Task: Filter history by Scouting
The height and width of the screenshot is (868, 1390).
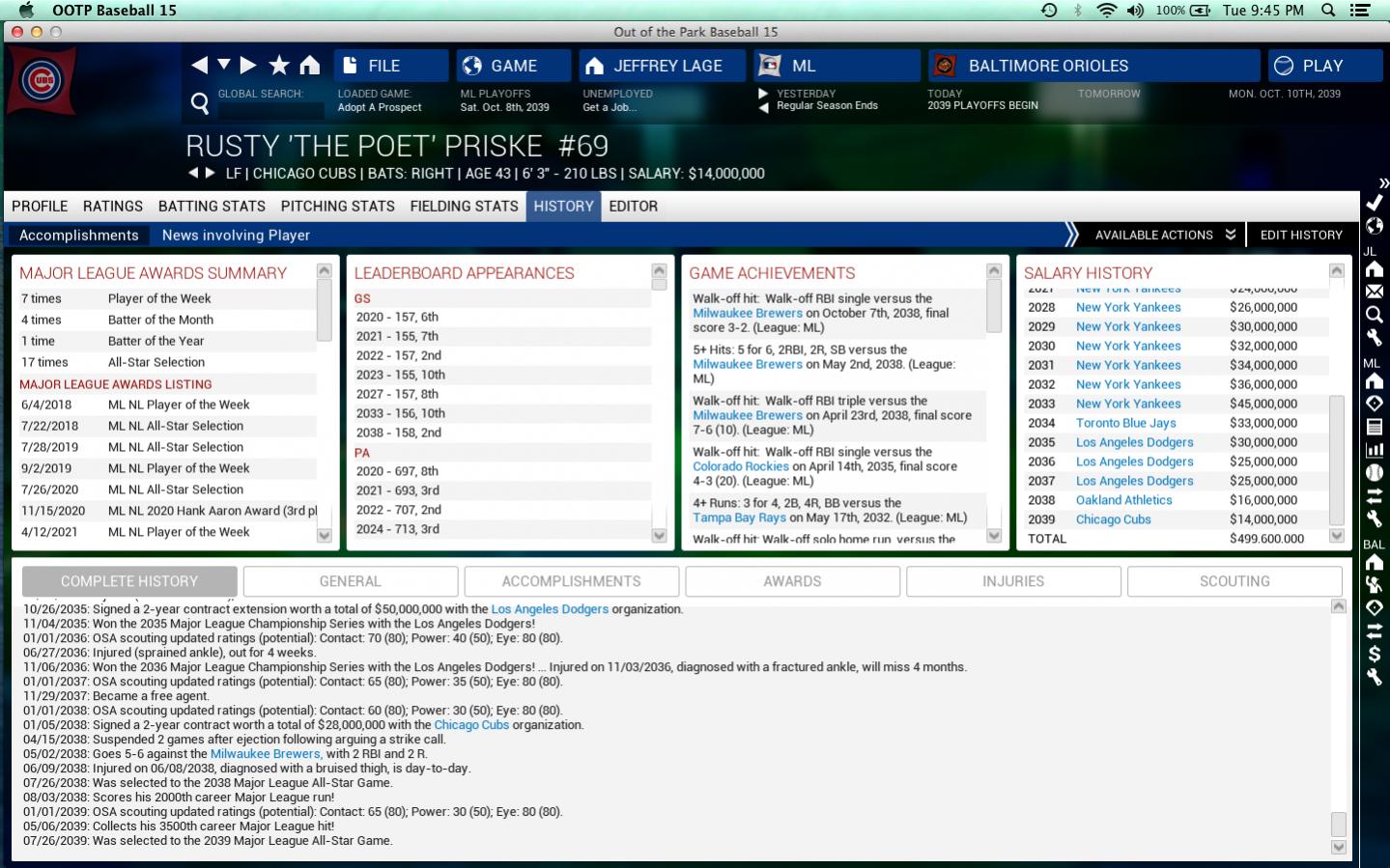Action: (1234, 581)
